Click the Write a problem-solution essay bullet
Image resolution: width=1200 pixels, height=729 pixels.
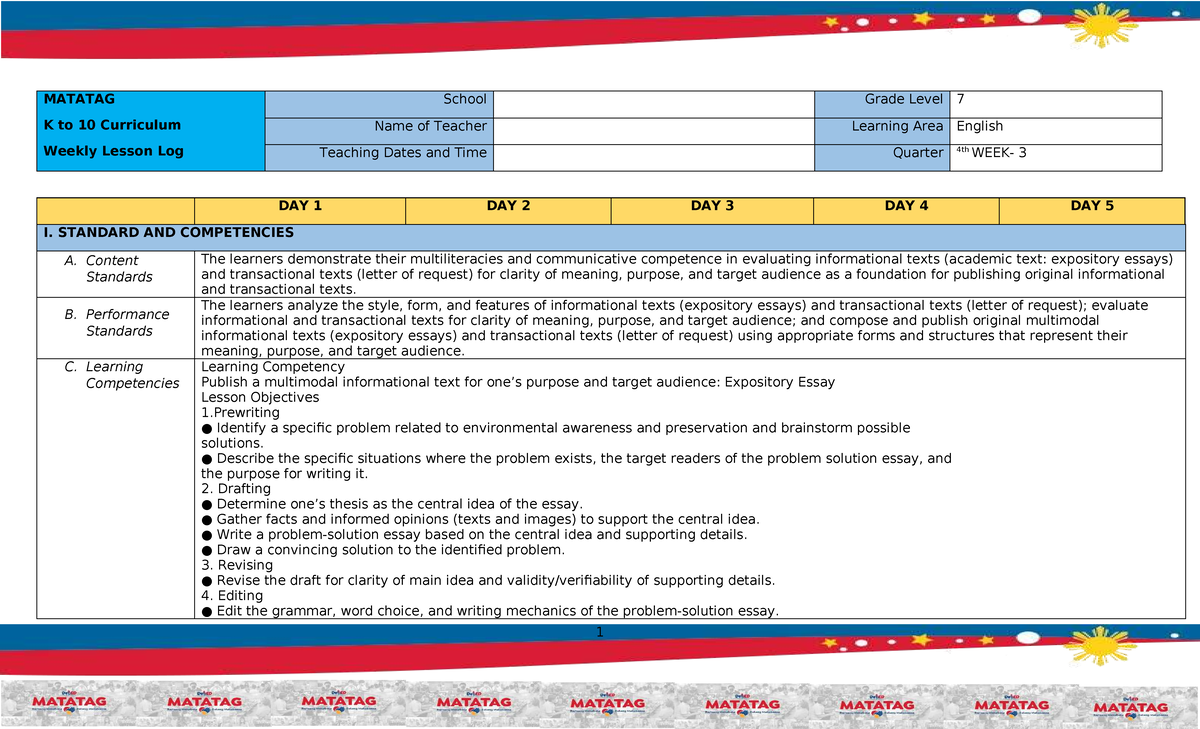(474, 534)
